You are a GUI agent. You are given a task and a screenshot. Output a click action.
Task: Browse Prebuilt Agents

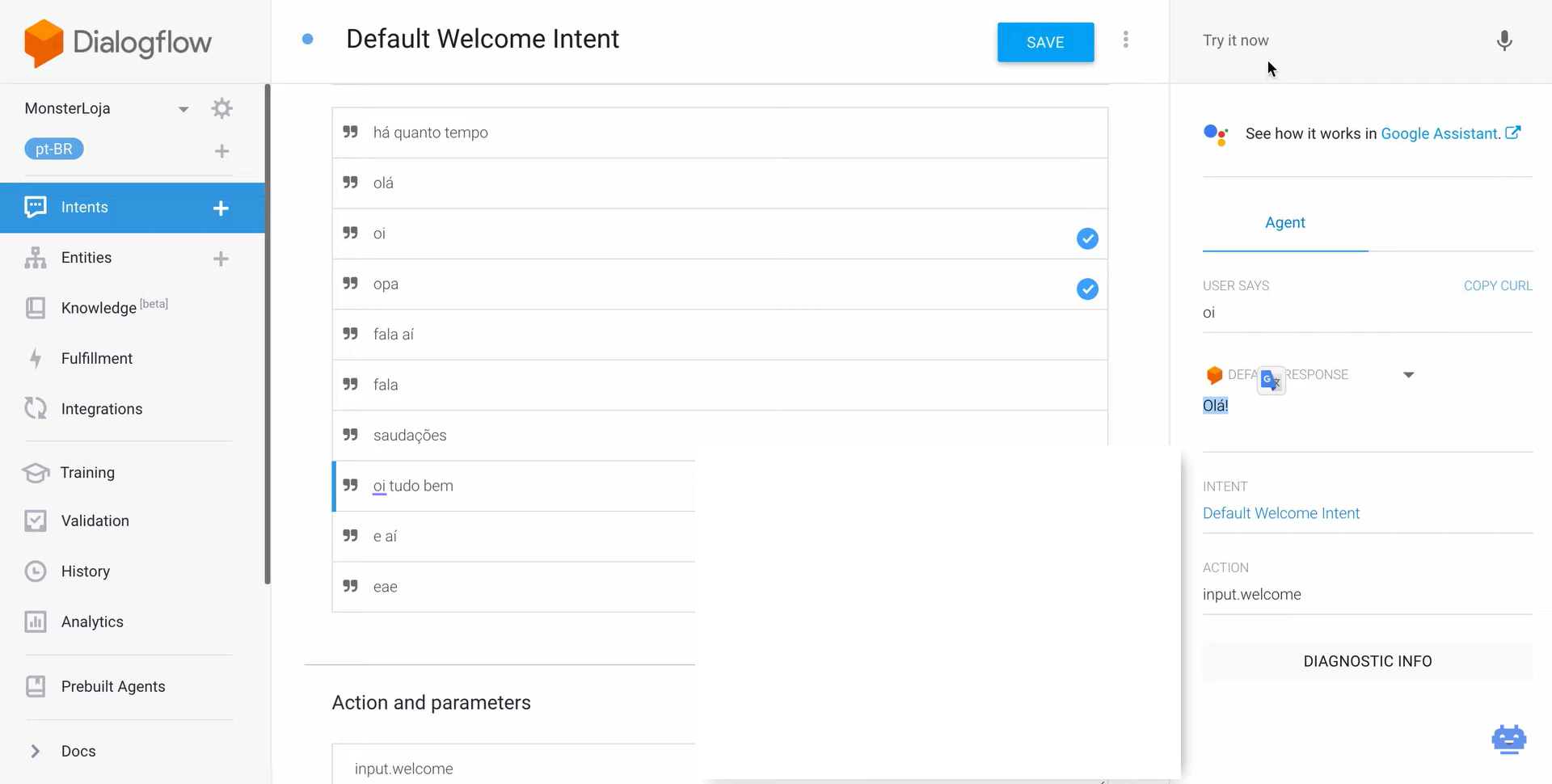(x=113, y=687)
